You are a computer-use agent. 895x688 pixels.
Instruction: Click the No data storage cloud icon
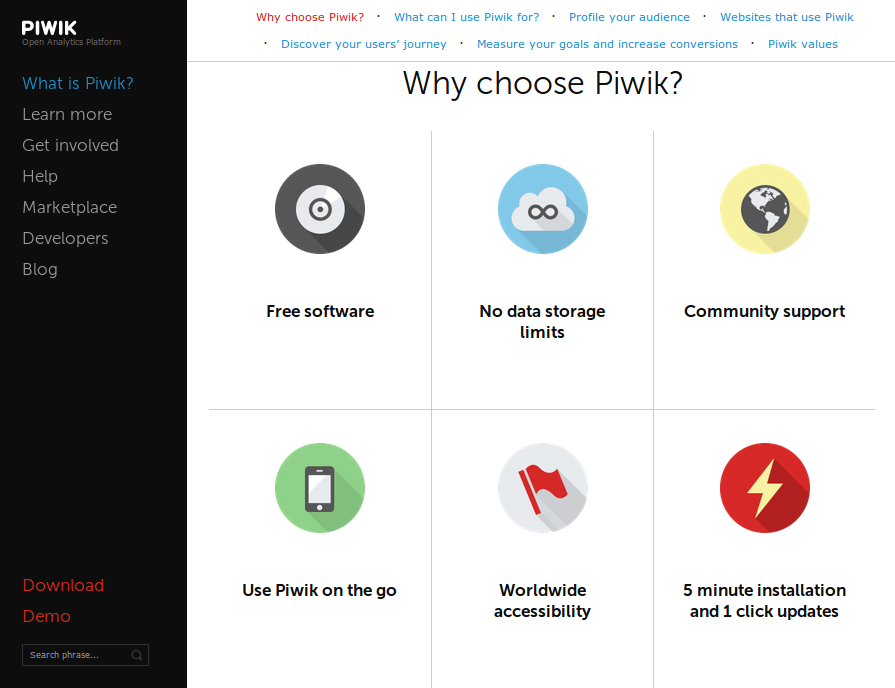[x=542, y=209]
